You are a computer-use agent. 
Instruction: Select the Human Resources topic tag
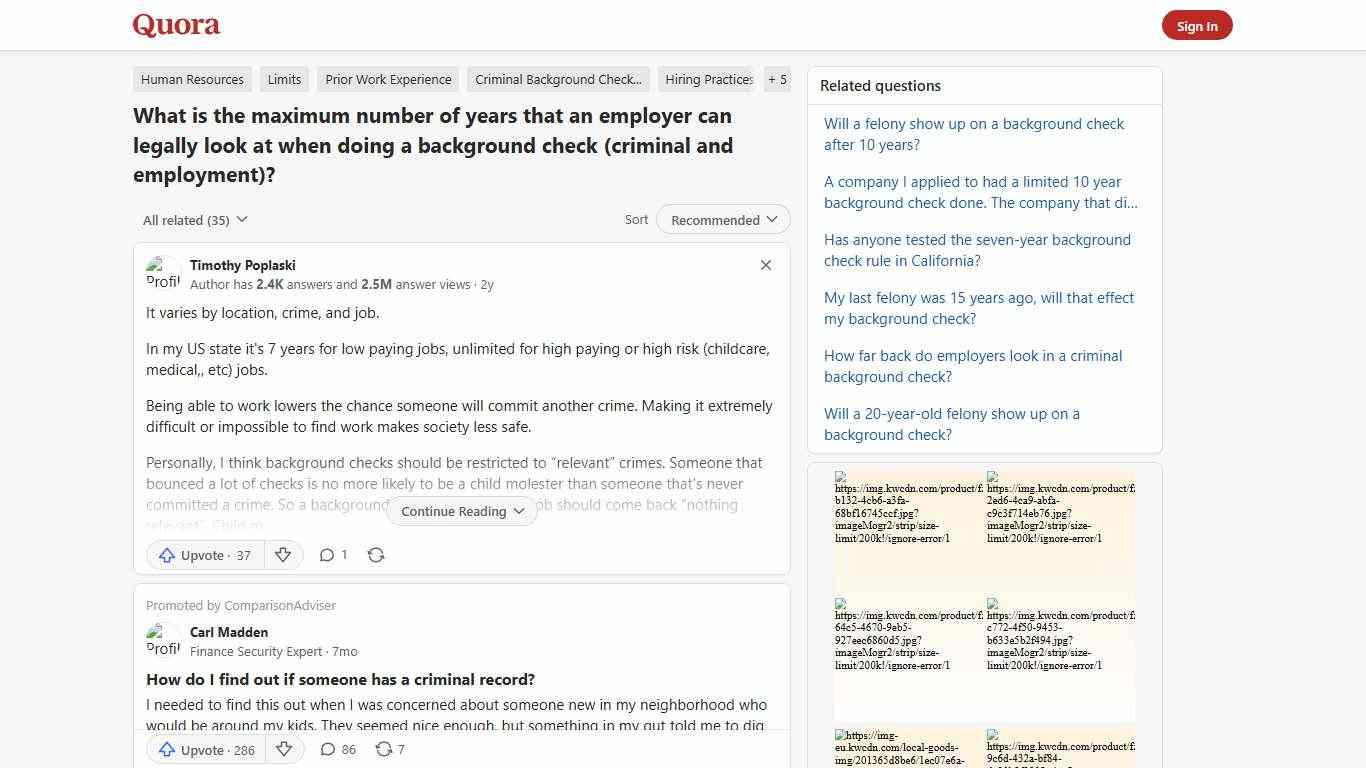click(x=192, y=79)
